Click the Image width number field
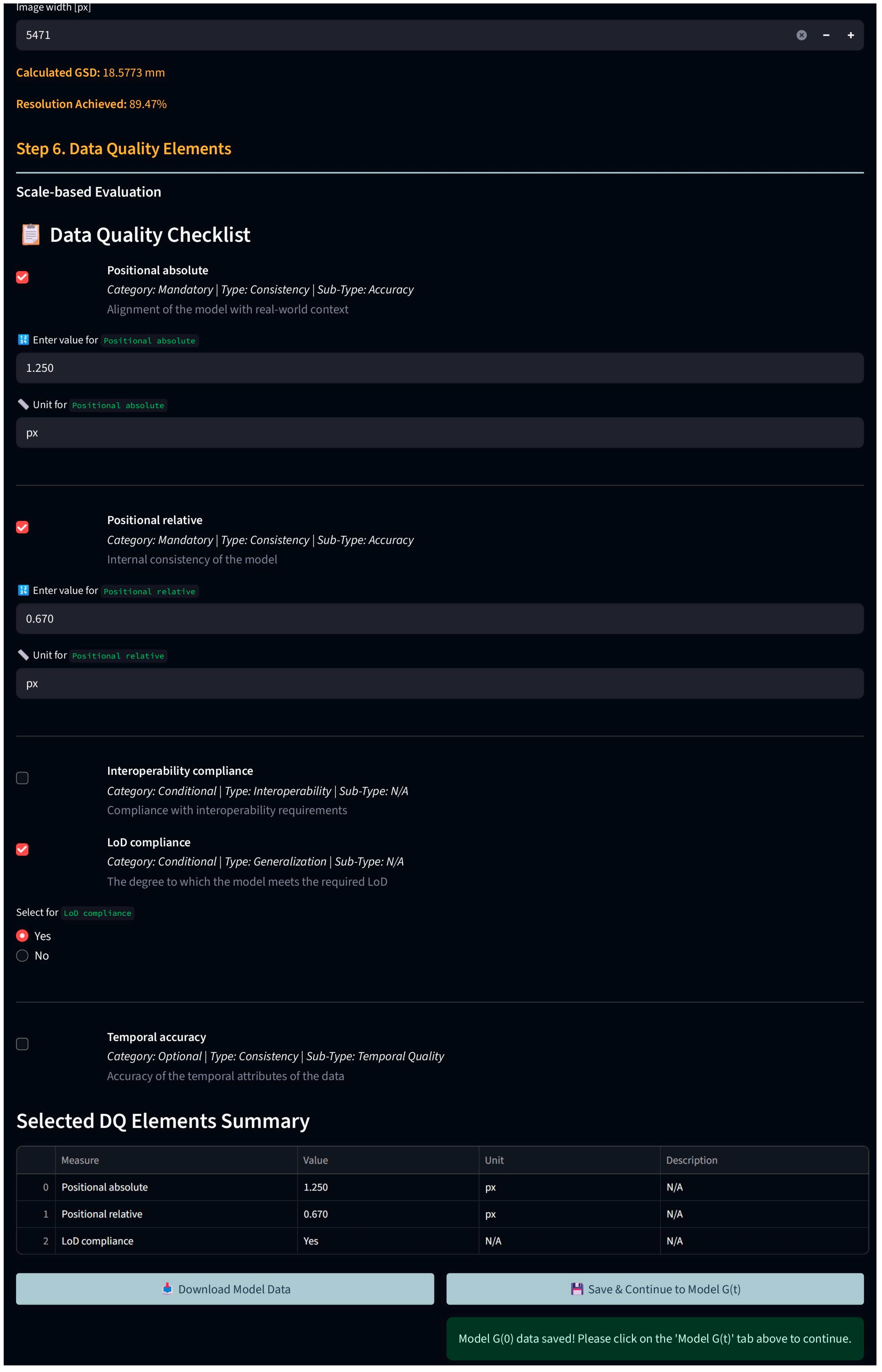Image resolution: width=882 pixels, height=1372 pixels. [x=401, y=36]
